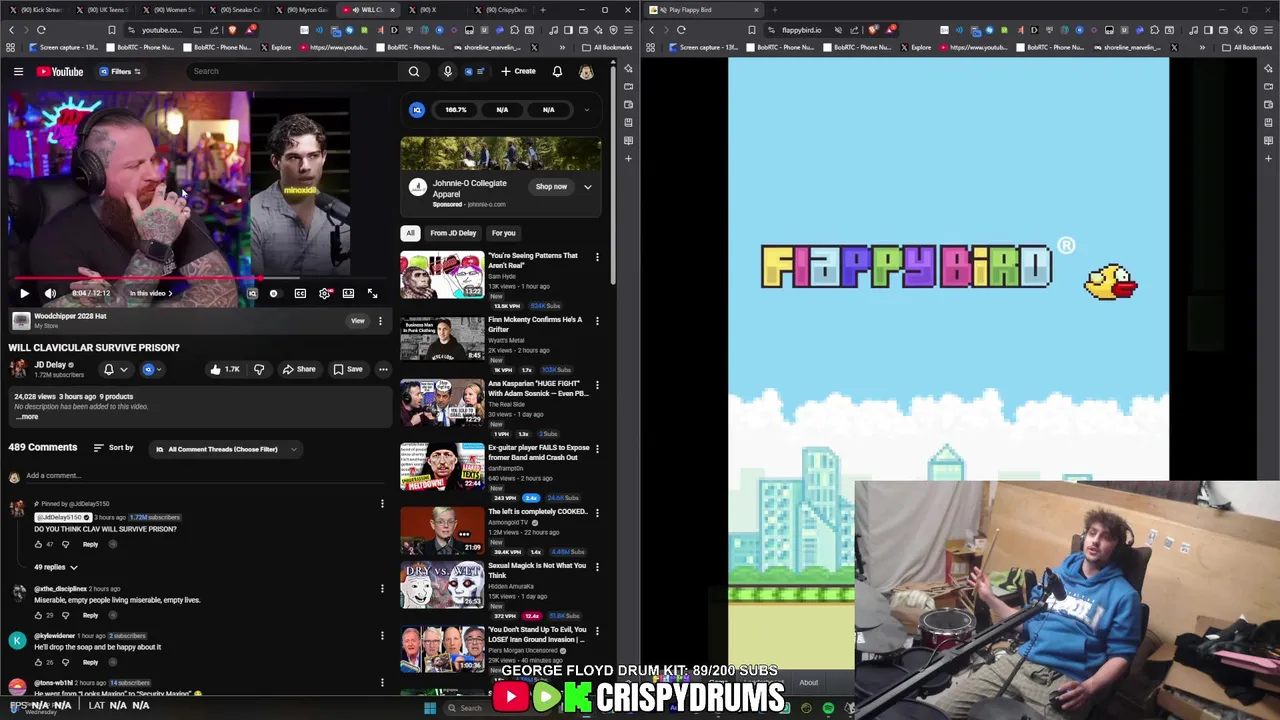Switch the player to theater mode
The width and height of the screenshot is (1280, 720).
click(348, 293)
